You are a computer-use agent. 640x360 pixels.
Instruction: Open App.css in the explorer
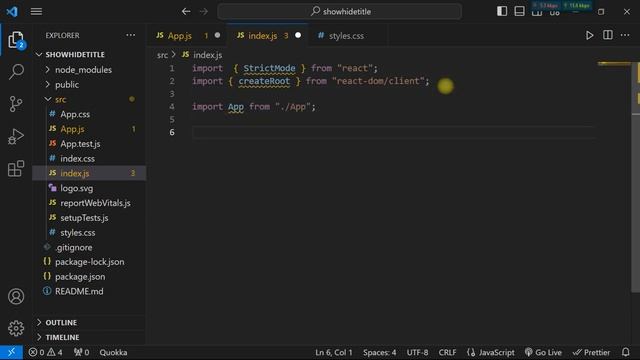click(89, 114)
